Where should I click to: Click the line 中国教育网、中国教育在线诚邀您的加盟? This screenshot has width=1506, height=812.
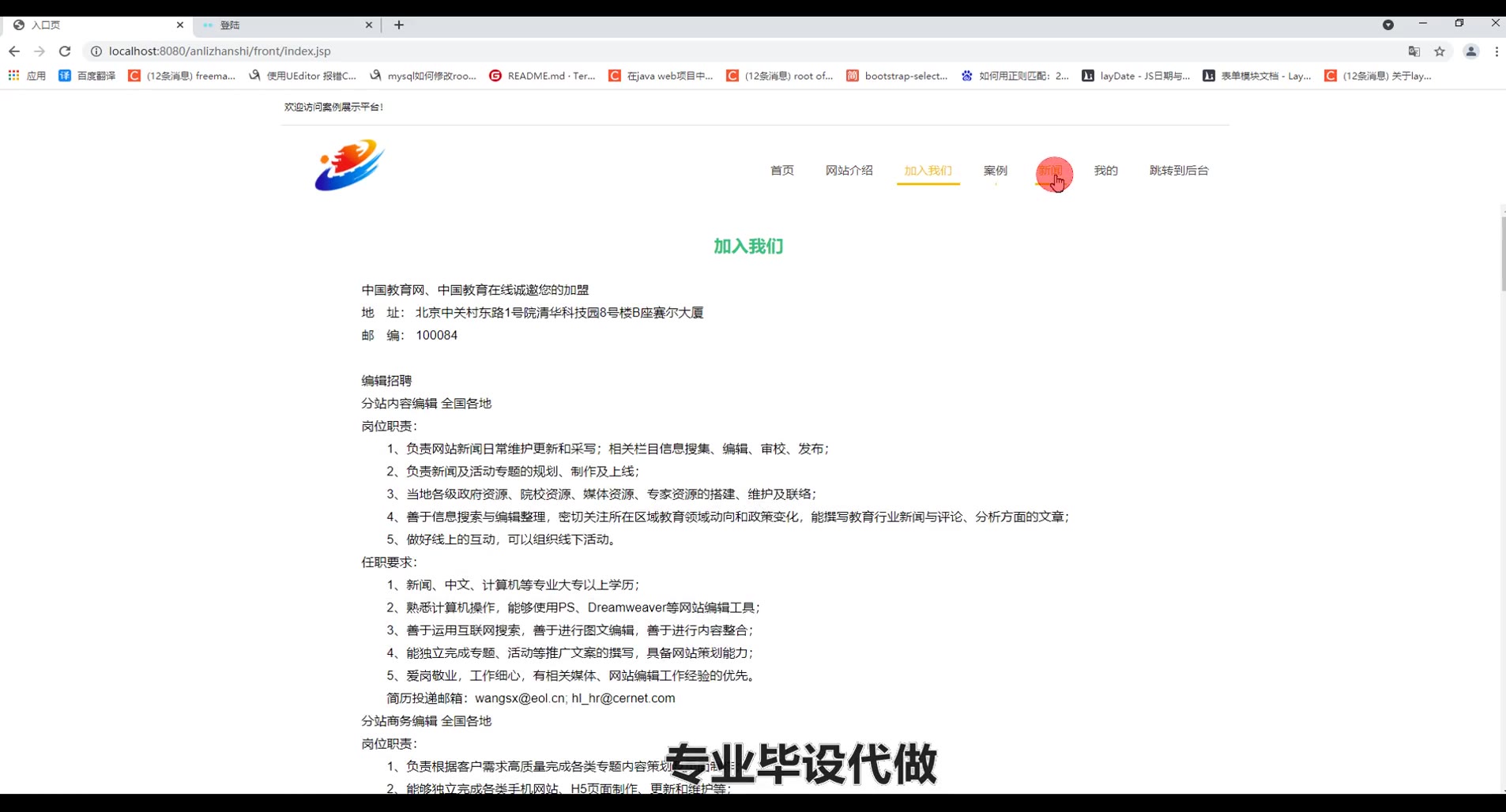click(x=475, y=290)
